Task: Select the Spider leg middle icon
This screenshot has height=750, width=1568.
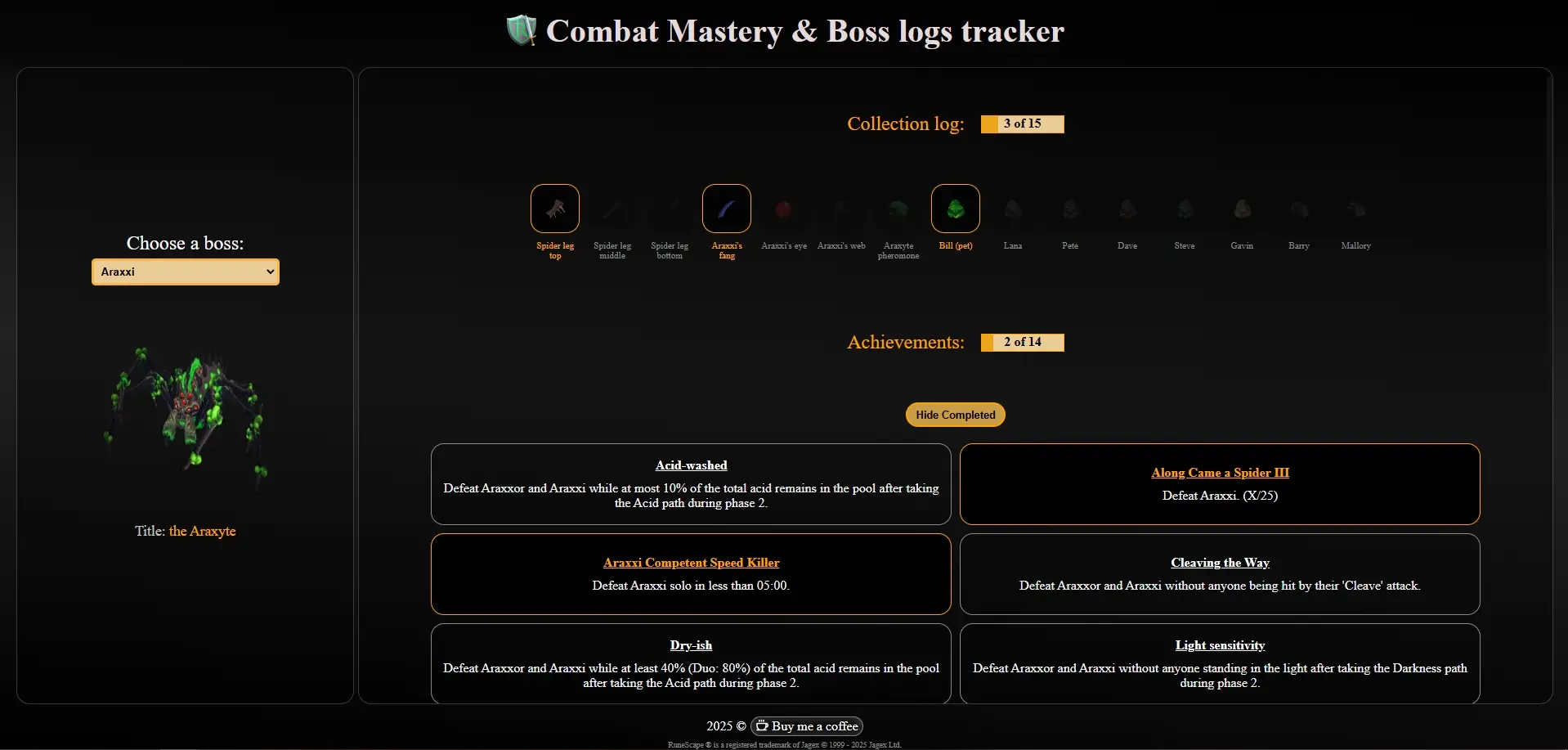Action: pyautogui.click(x=612, y=209)
